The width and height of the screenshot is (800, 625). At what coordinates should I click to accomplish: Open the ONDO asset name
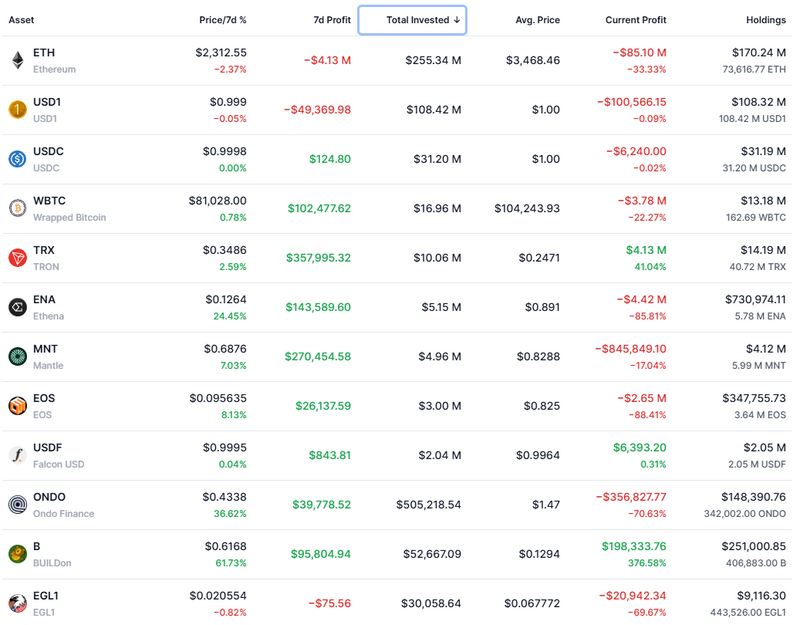(49, 497)
